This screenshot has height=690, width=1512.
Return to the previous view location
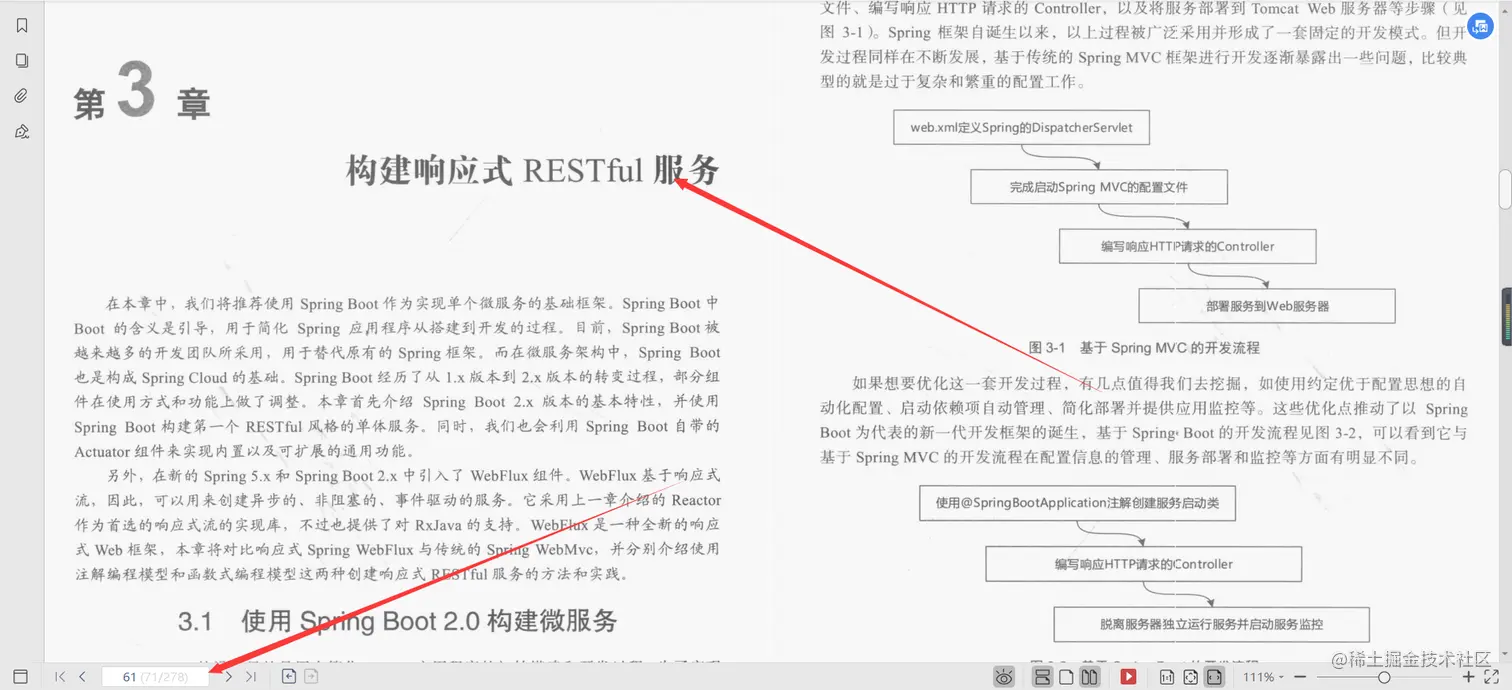click(287, 676)
